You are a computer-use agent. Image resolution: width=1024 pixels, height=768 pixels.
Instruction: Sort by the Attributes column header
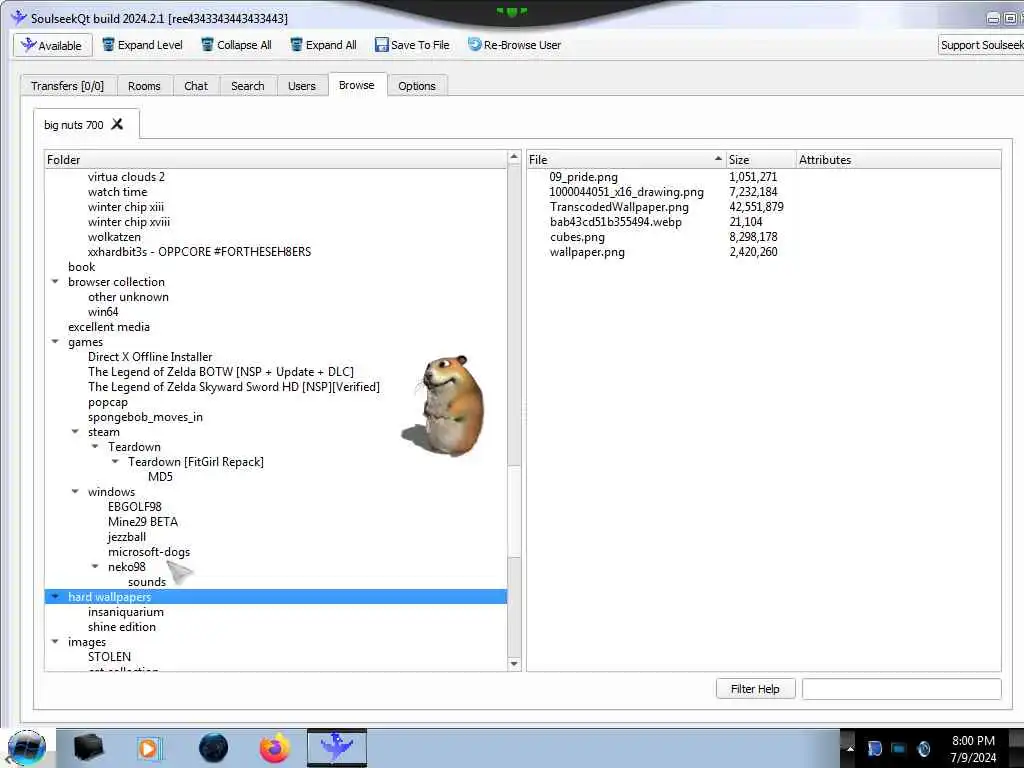coord(898,160)
